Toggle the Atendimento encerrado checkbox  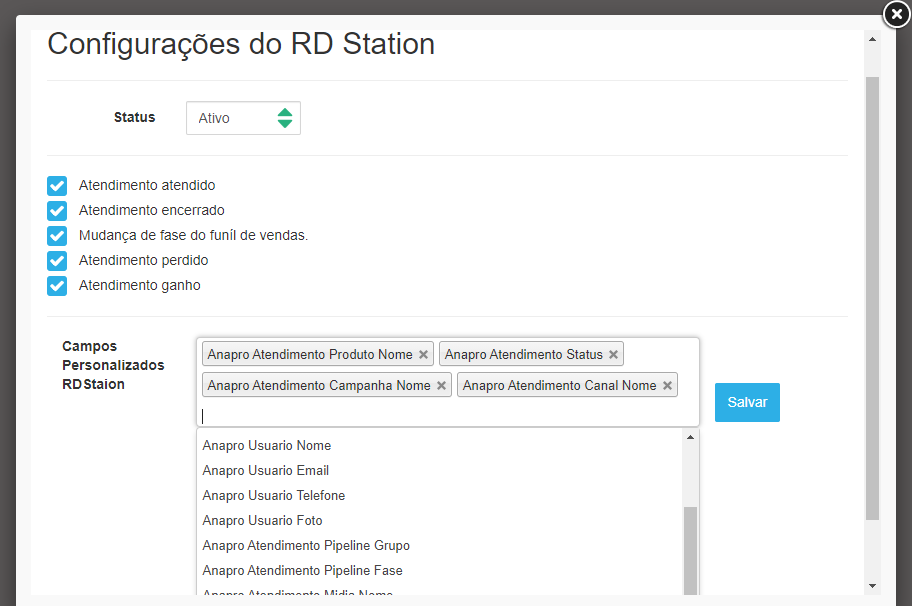click(57, 211)
